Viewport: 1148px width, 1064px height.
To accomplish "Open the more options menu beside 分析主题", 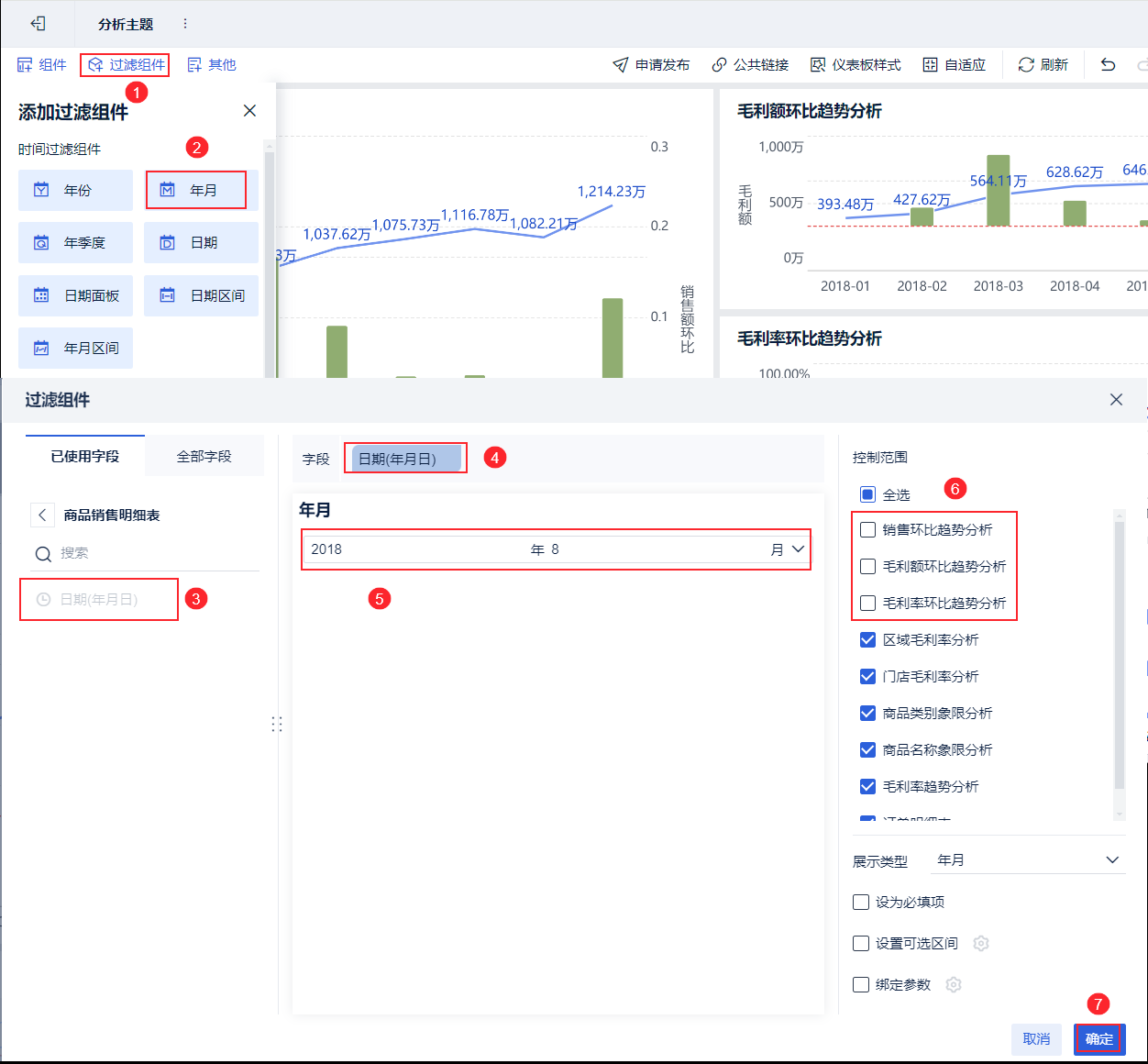I will coord(185,24).
